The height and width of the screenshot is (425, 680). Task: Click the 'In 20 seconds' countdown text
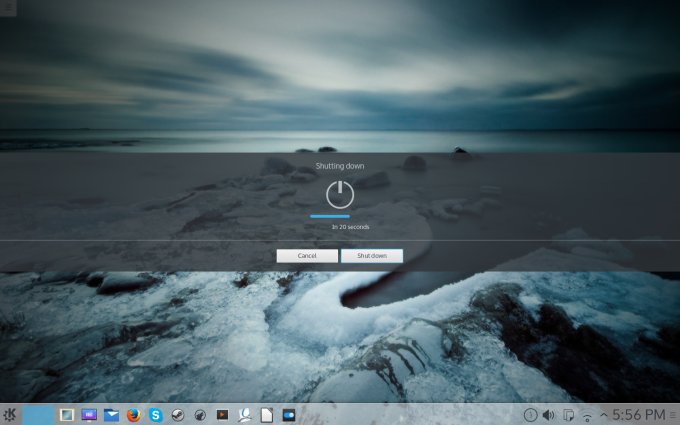tap(350, 227)
